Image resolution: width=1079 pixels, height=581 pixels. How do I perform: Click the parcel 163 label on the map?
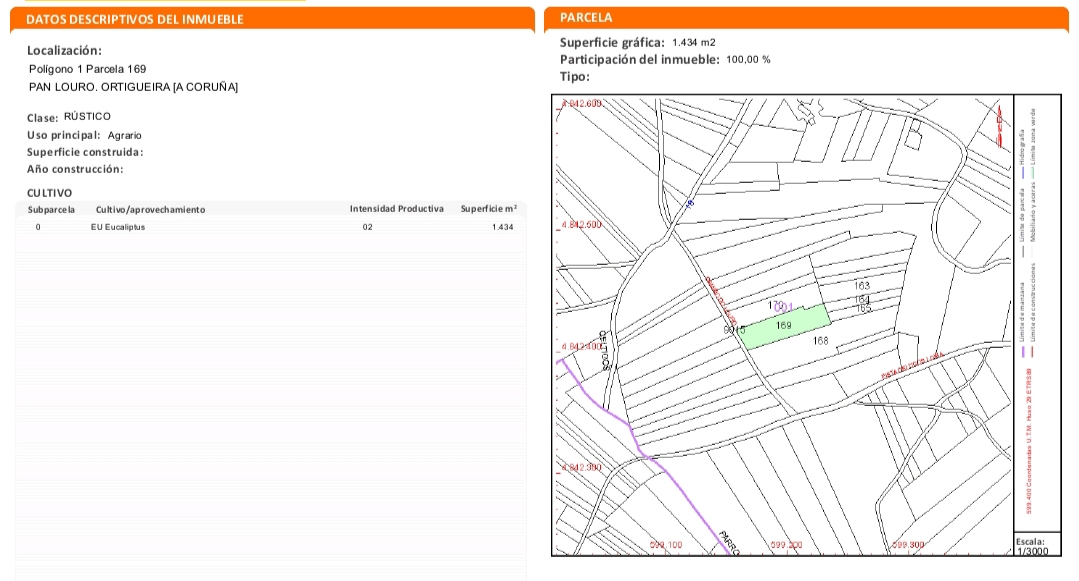tap(863, 287)
